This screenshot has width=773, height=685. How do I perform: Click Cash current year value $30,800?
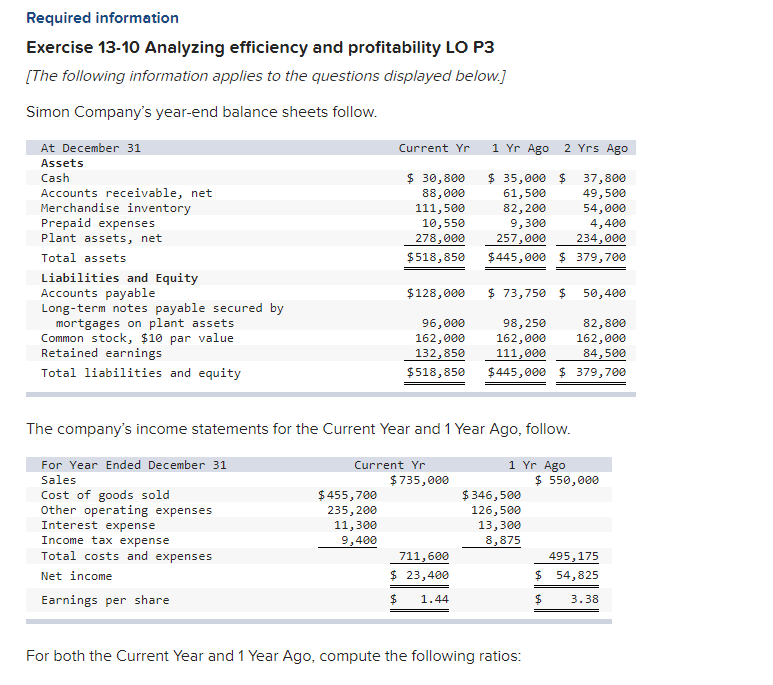point(436,178)
